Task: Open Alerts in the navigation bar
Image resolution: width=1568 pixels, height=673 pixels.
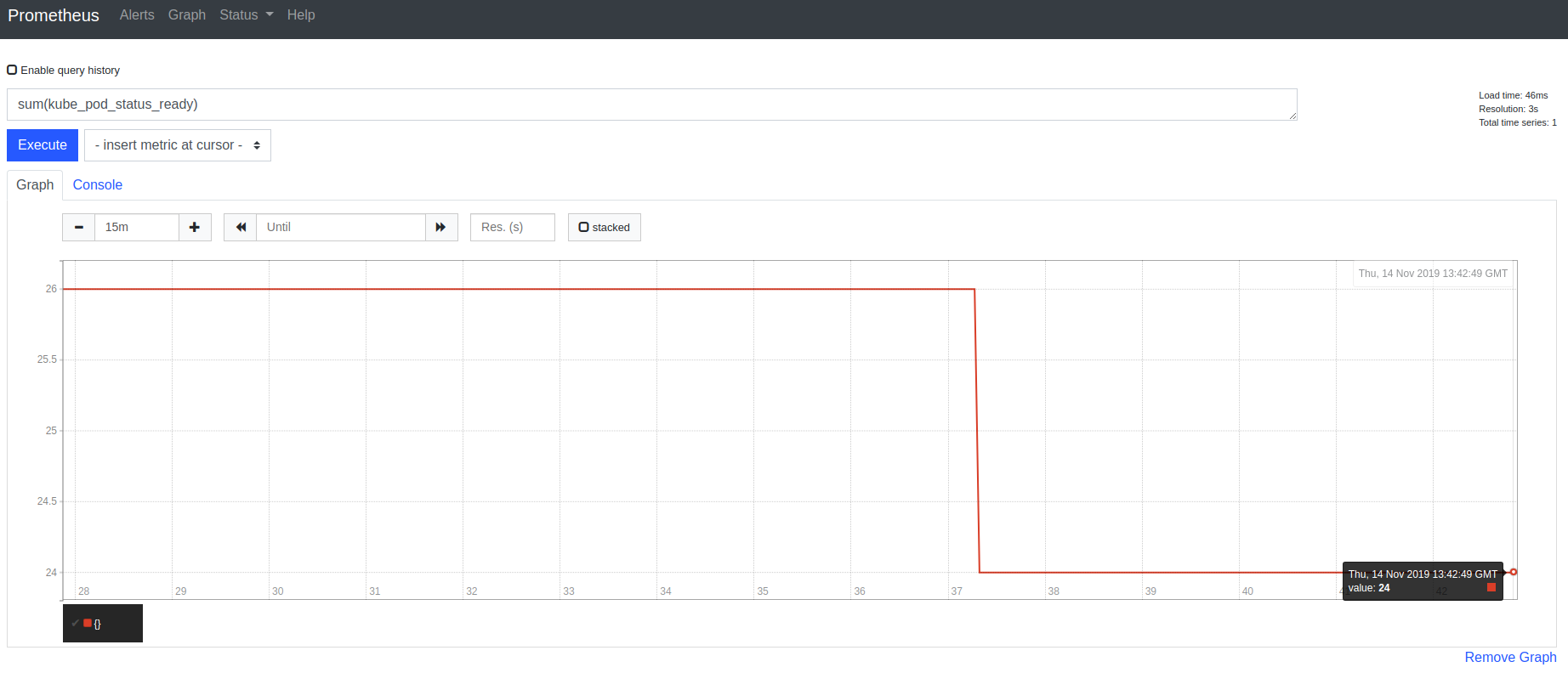Action: [x=137, y=15]
